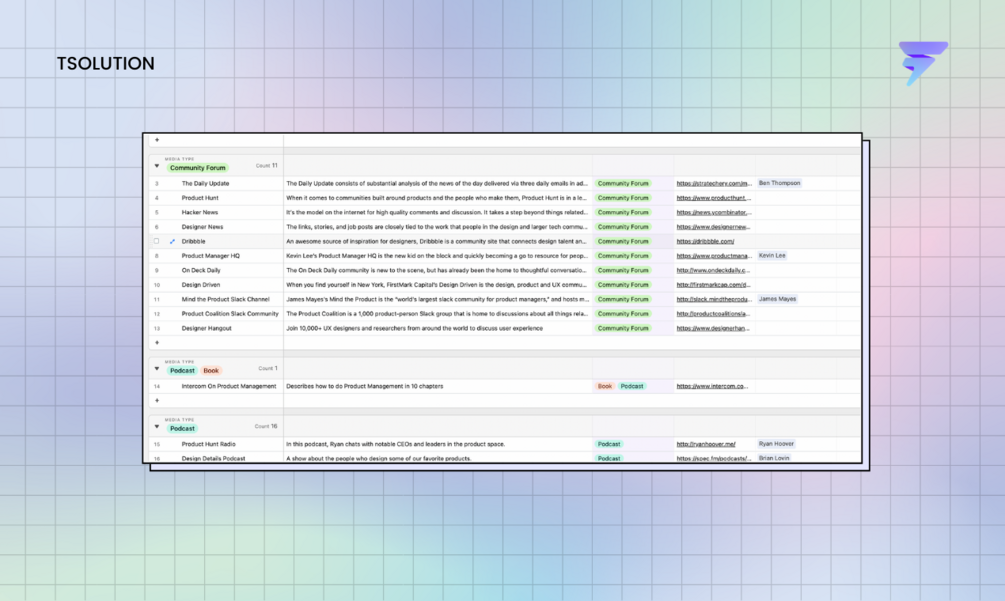
Task: Collapse the Podcast Book group
Action: click(x=156, y=368)
